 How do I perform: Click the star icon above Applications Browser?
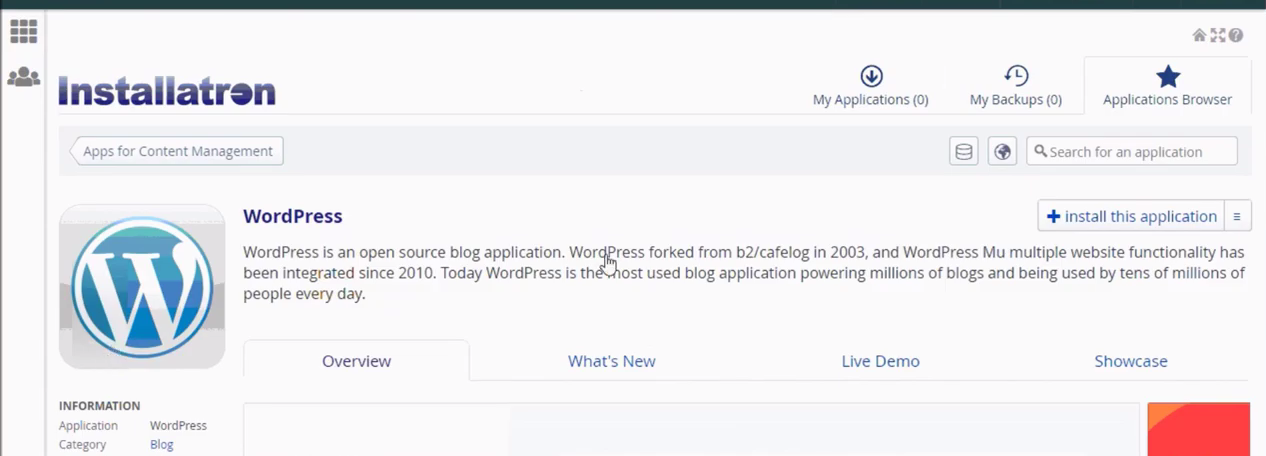[x=1168, y=76]
